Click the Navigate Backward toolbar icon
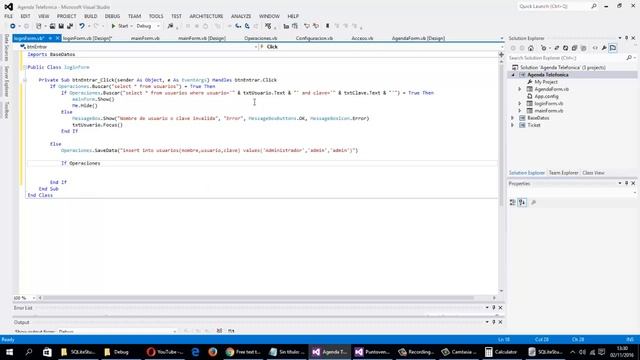This screenshot has height=360, width=640. 13,26
